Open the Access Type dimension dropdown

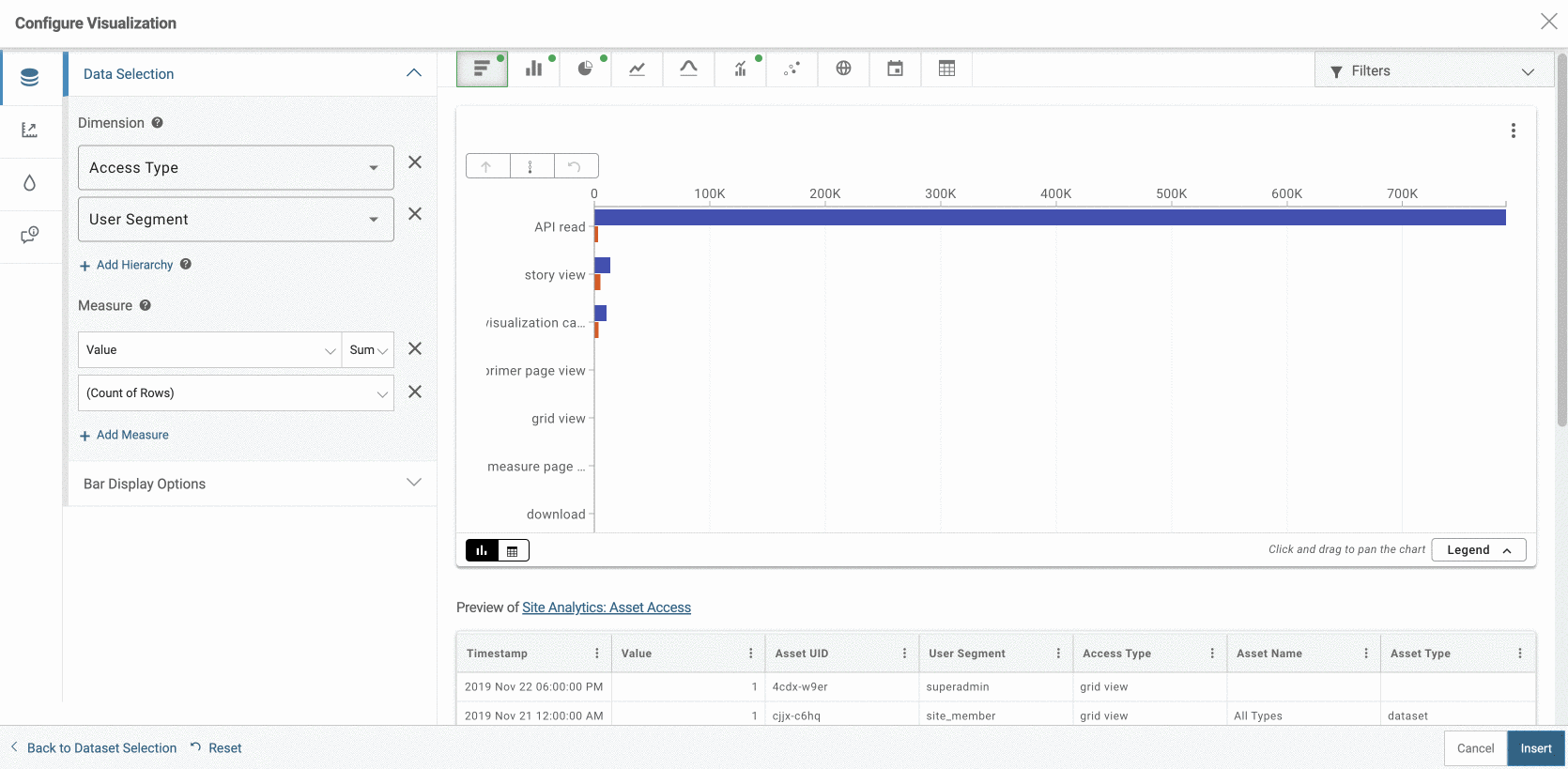(x=236, y=168)
